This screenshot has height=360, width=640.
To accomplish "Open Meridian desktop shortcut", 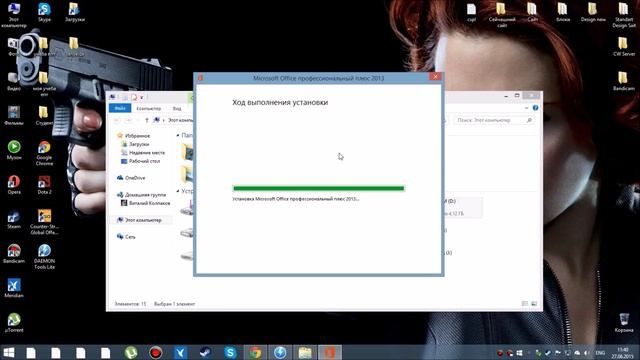I will click(x=14, y=288).
